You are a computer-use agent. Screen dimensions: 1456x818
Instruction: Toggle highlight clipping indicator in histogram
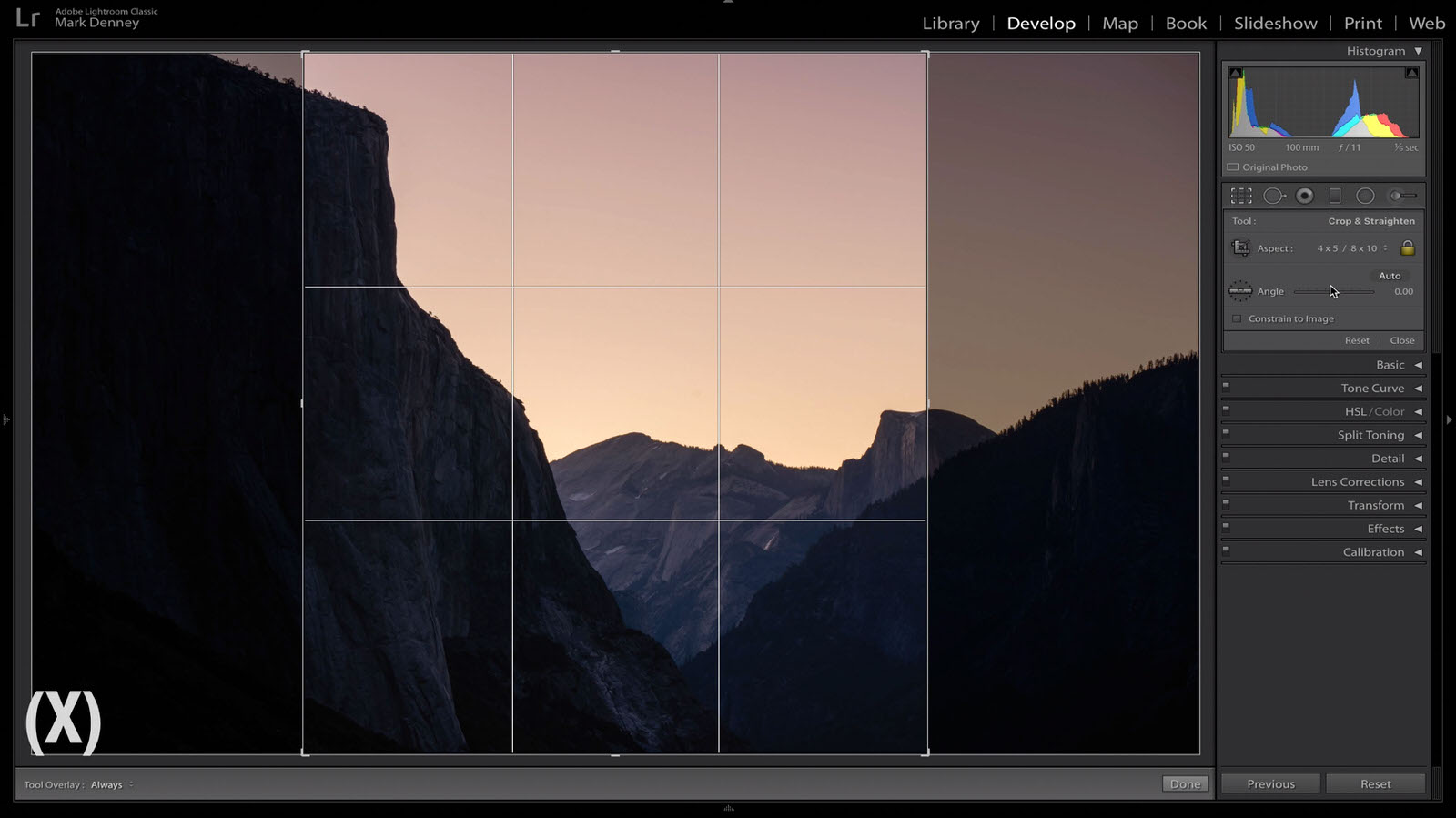pos(1411,73)
